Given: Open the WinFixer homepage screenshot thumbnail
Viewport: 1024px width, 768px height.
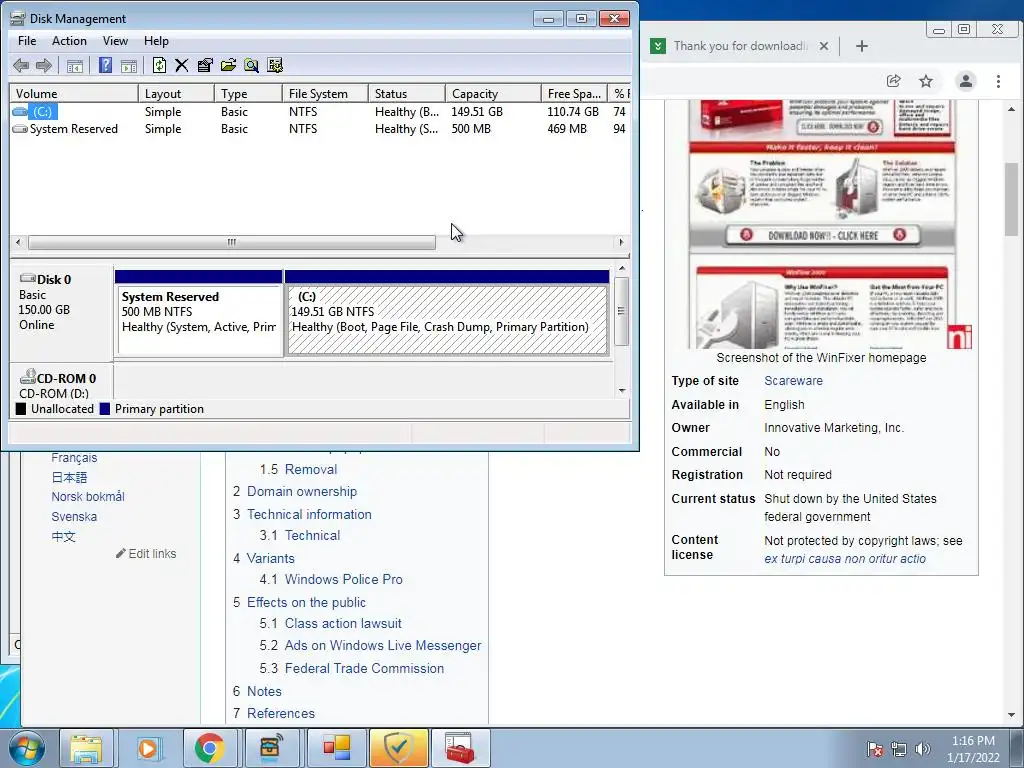Looking at the screenshot, I should point(822,225).
